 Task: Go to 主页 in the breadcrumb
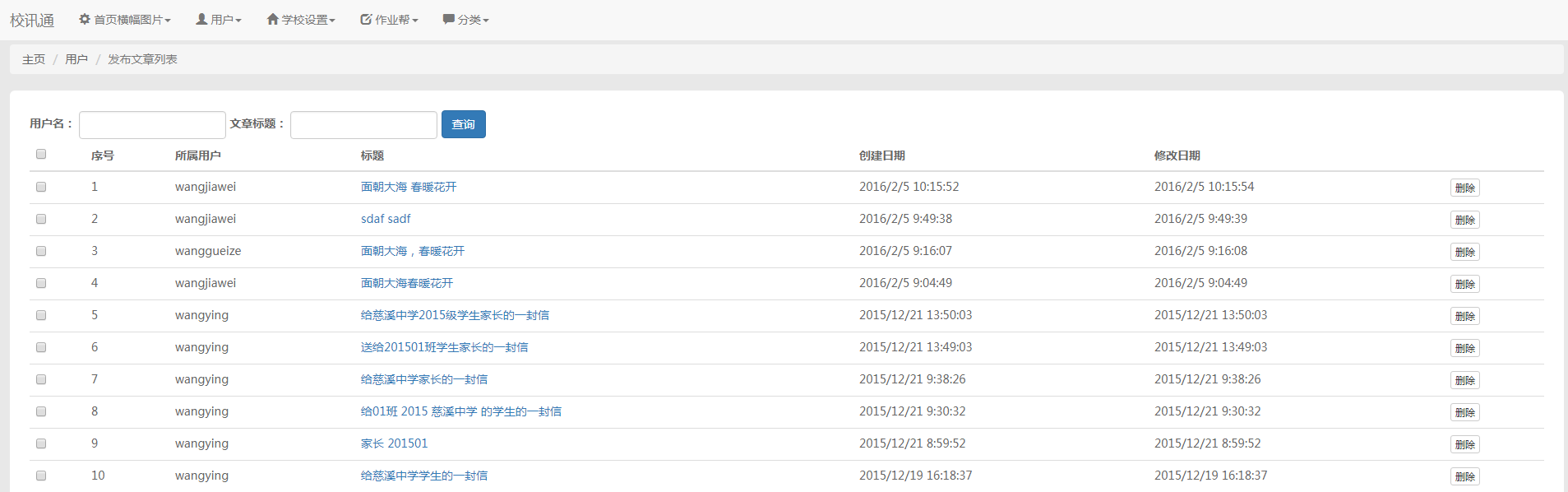click(34, 59)
